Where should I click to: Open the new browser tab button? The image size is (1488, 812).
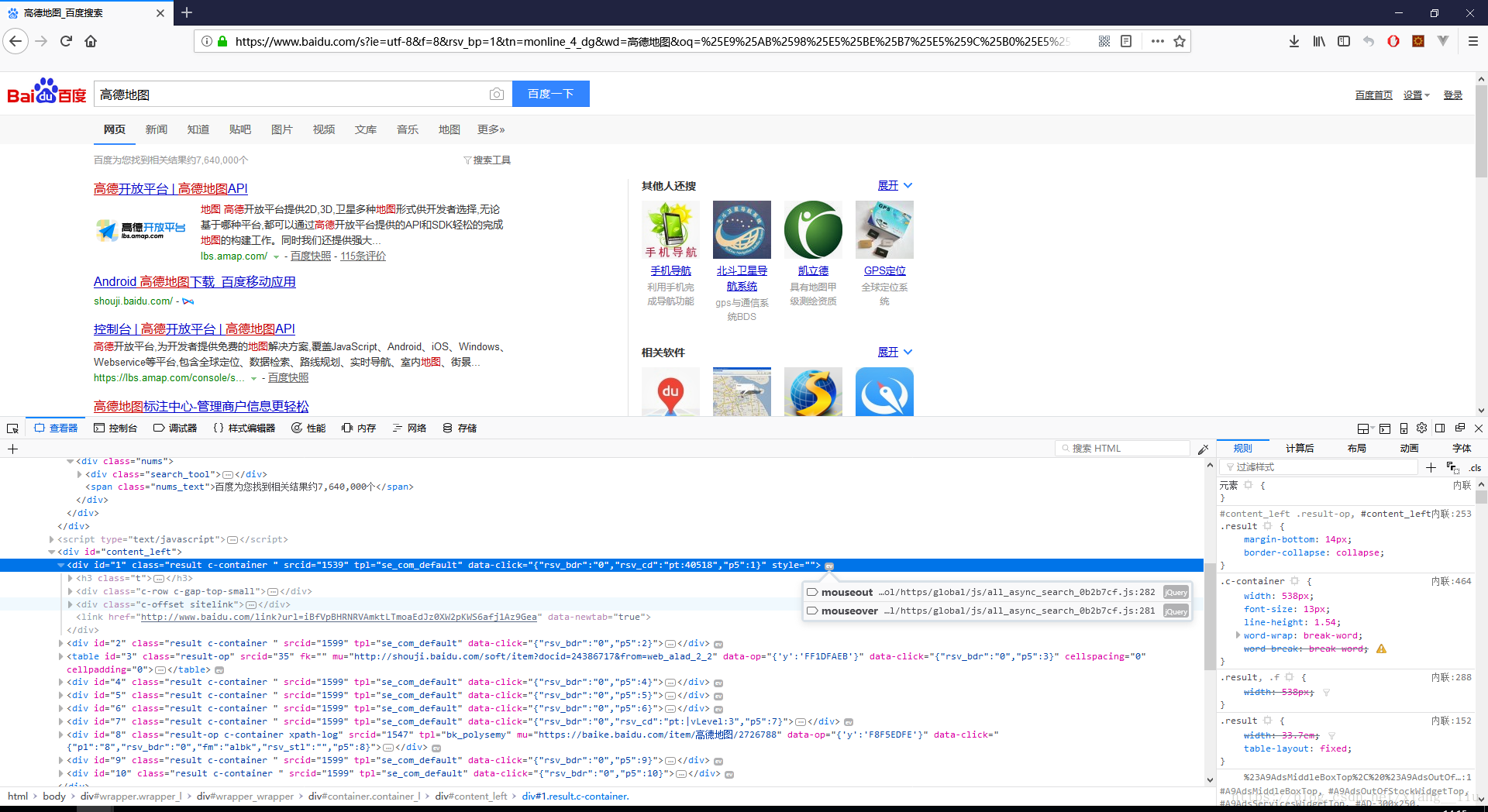pos(187,12)
